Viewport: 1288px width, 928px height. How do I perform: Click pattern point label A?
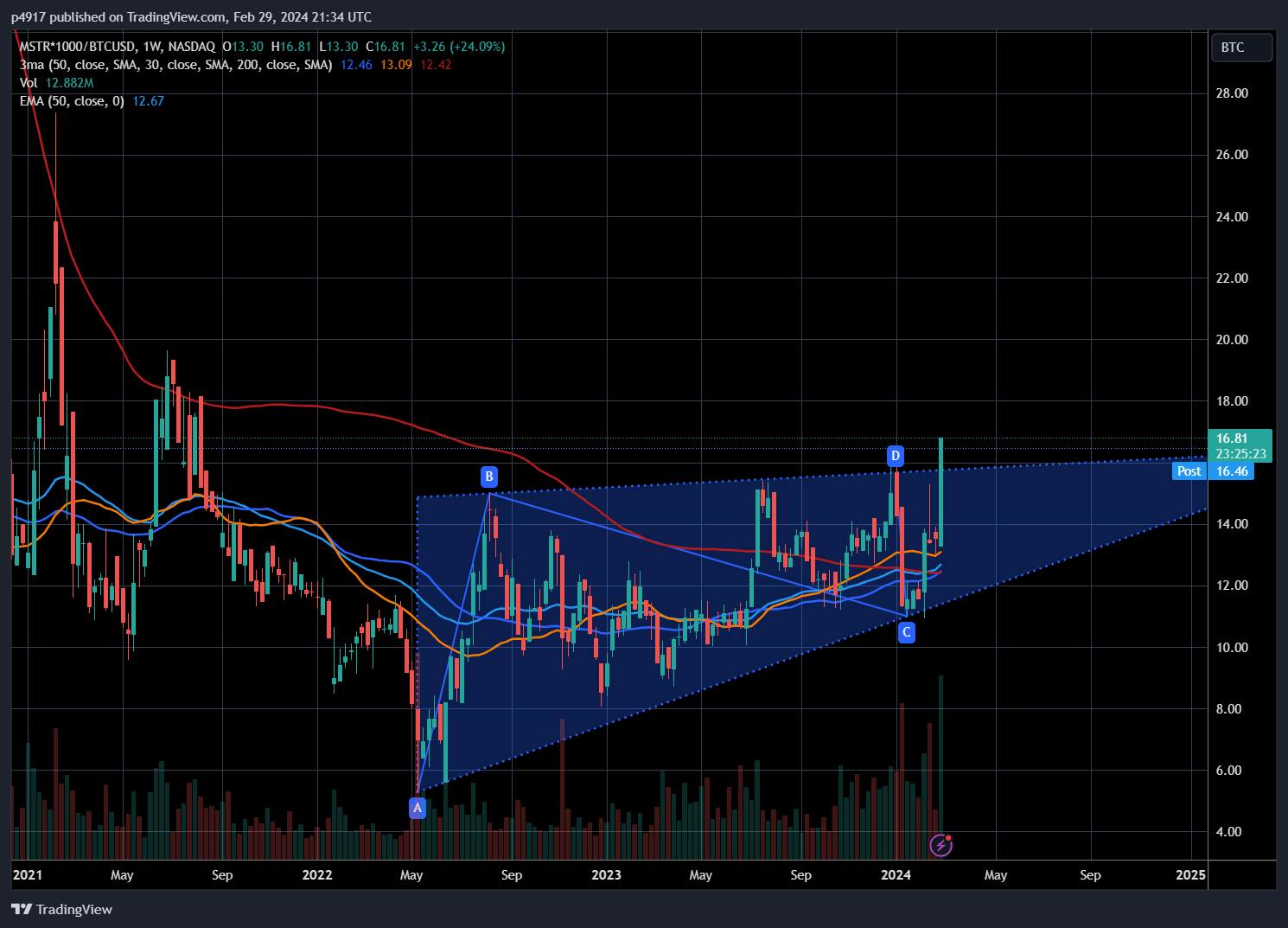pos(418,808)
